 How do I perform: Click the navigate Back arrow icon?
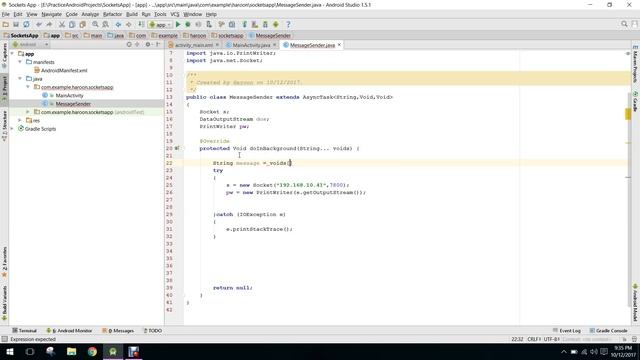(118, 24)
